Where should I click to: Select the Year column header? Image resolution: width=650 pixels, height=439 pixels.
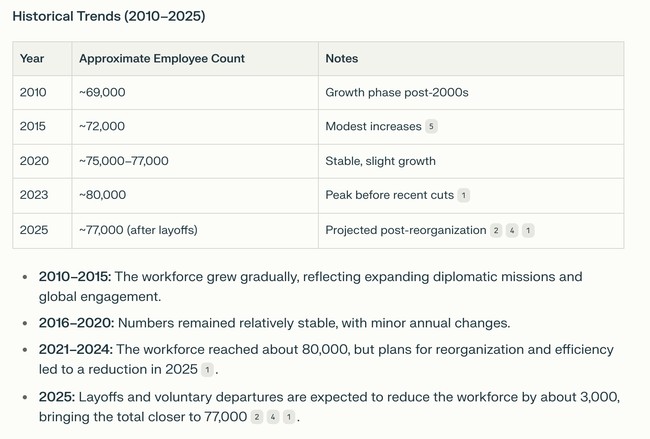[x=32, y=58]
